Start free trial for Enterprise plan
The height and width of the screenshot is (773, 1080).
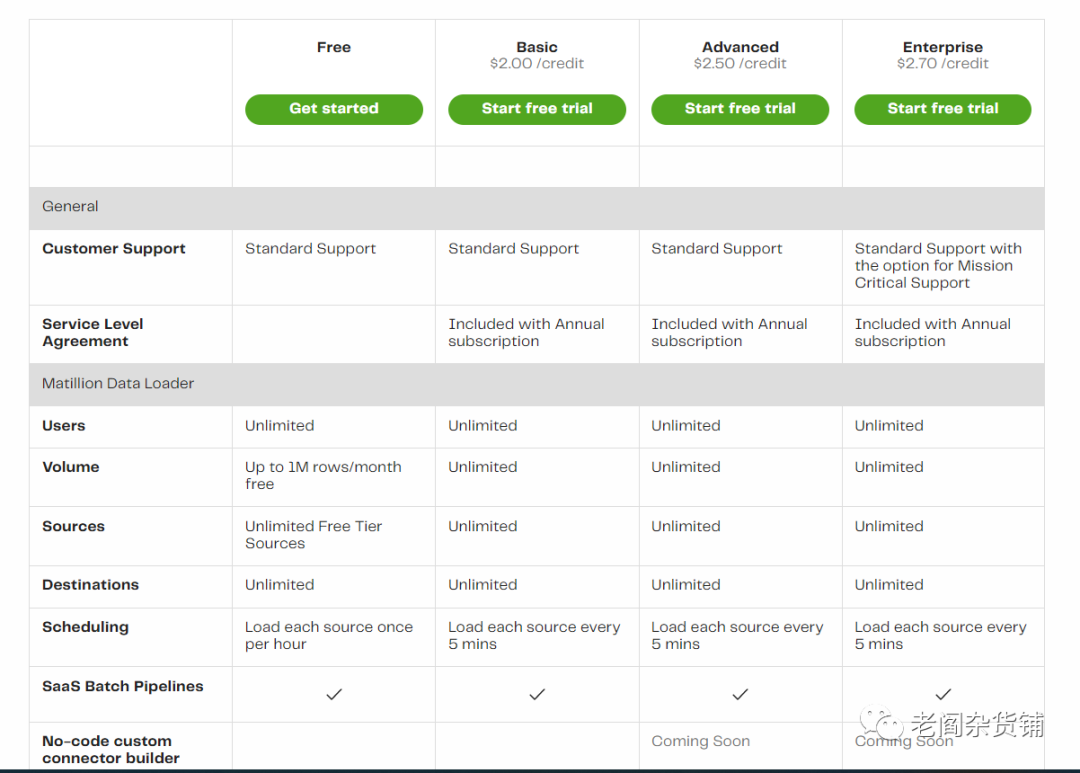[943, 109]
